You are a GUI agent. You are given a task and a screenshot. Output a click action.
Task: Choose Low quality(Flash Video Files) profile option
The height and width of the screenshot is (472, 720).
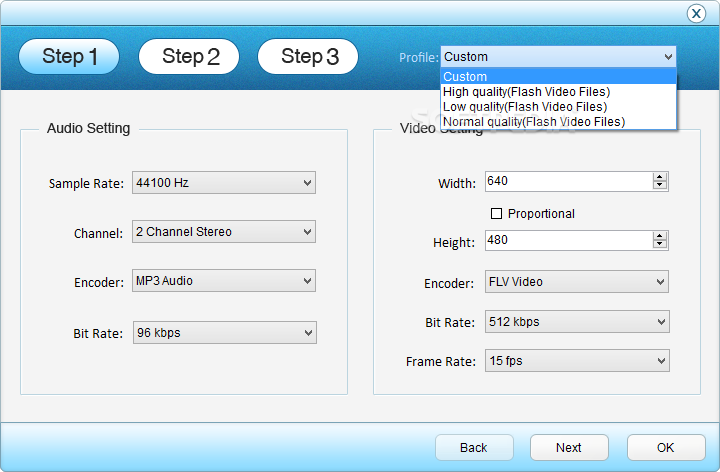pyautogui.click(x=524, y=107)
